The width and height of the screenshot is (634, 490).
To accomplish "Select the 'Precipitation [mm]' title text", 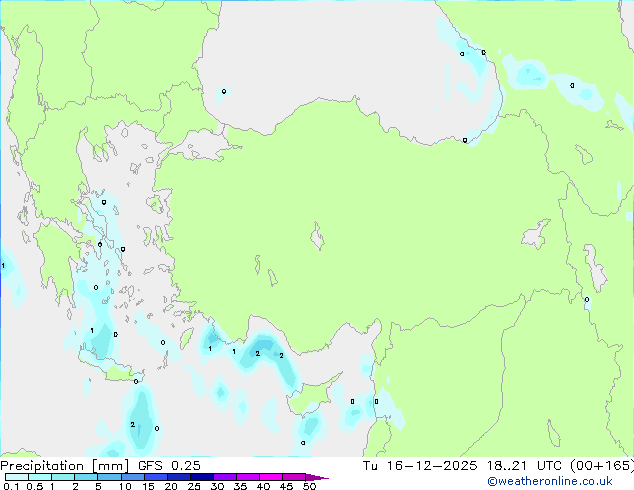I will tap(65, 466).
